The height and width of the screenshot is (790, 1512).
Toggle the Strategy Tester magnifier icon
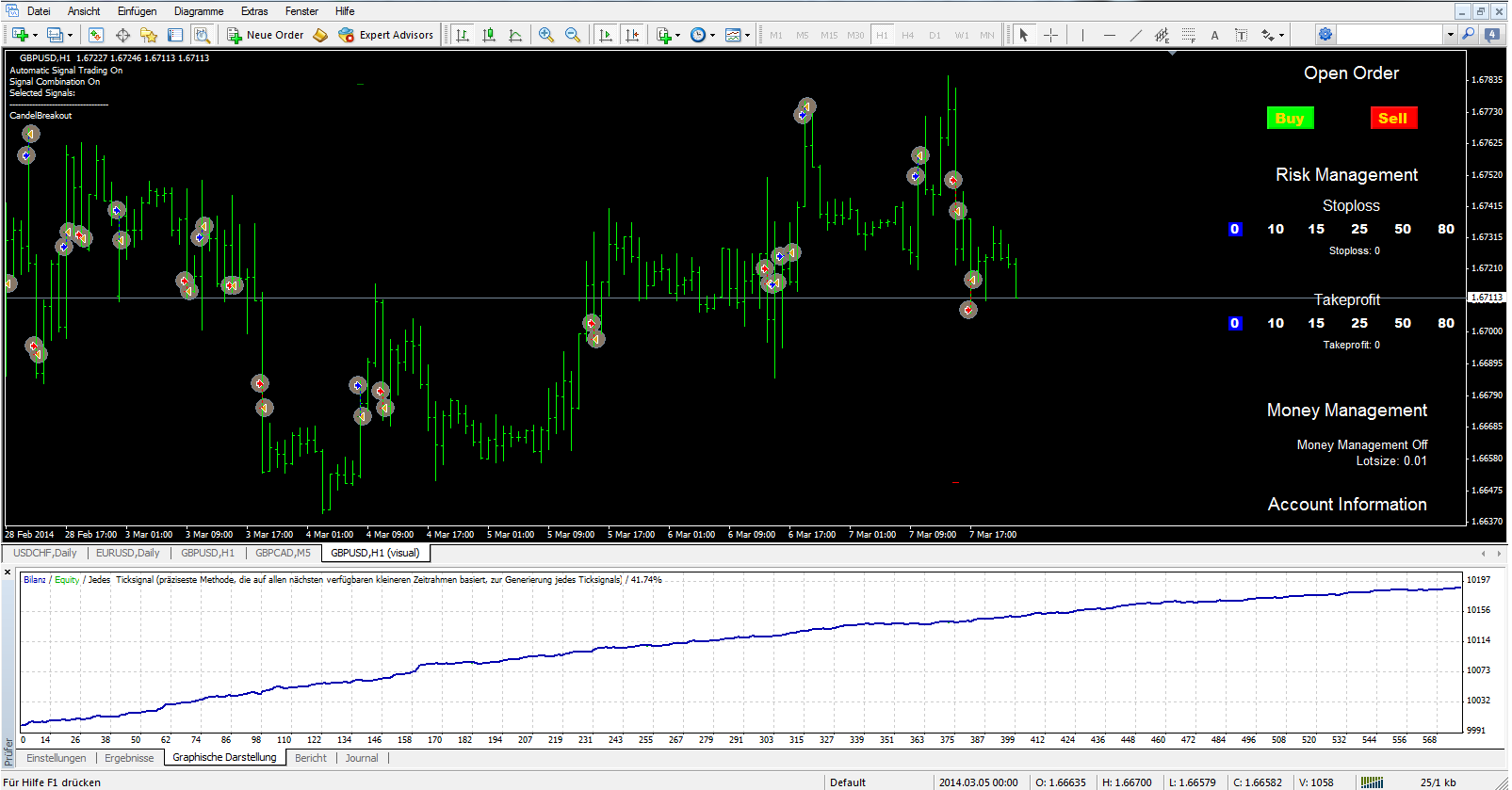(x=202, y=35)
